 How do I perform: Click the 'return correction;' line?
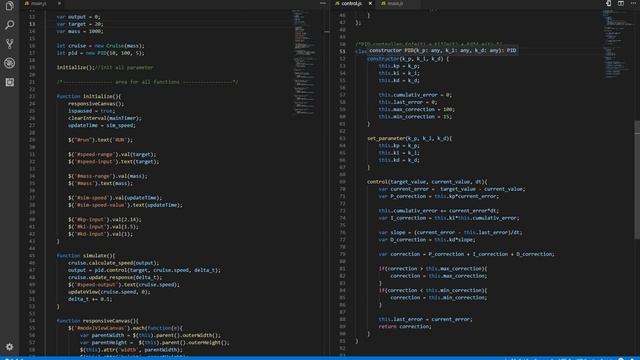[404, 327]
